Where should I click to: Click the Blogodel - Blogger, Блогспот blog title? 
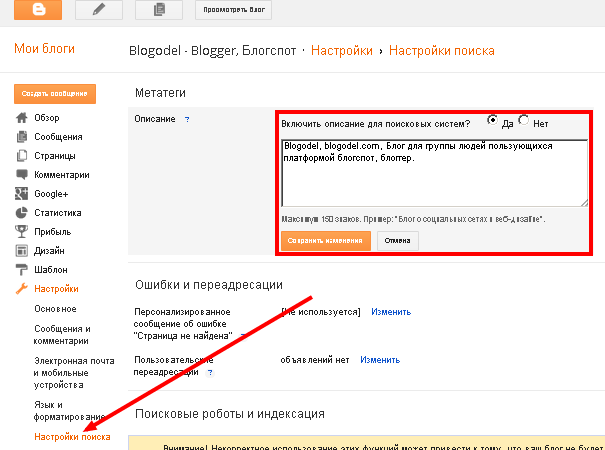pyautogui.click(x=213, y=51)
